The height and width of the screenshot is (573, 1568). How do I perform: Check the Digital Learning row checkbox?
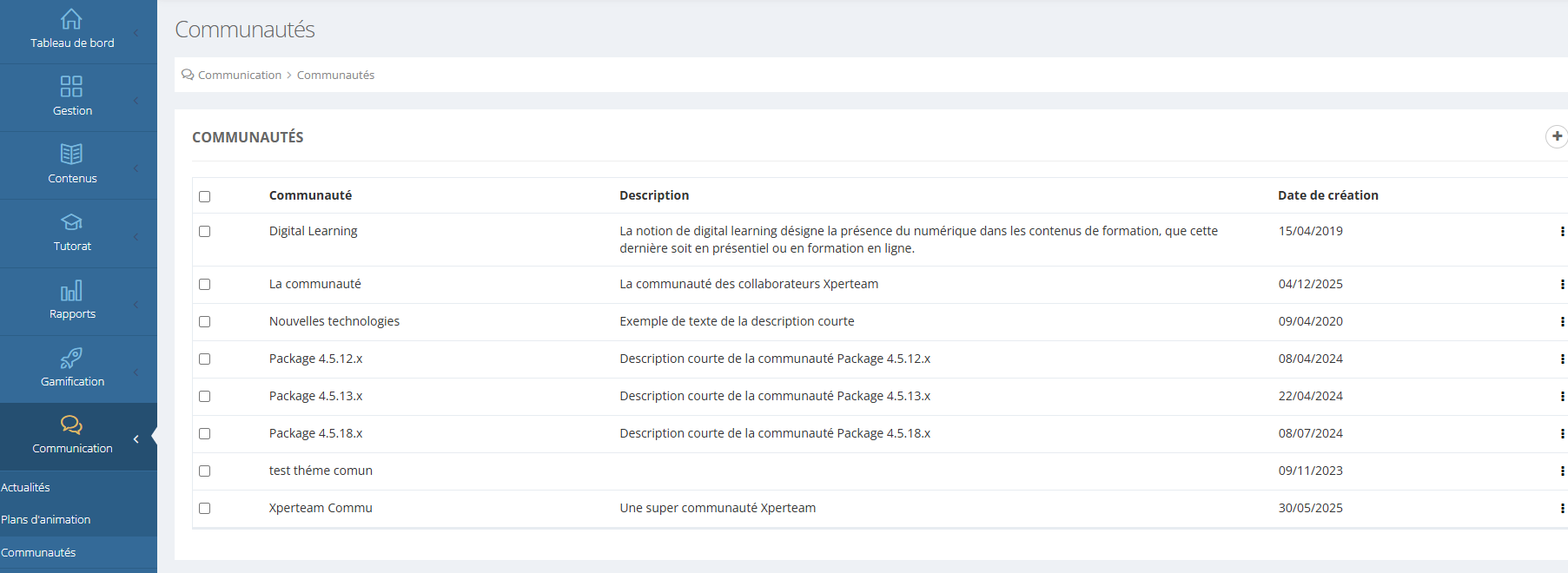click(x=205, y=232)
